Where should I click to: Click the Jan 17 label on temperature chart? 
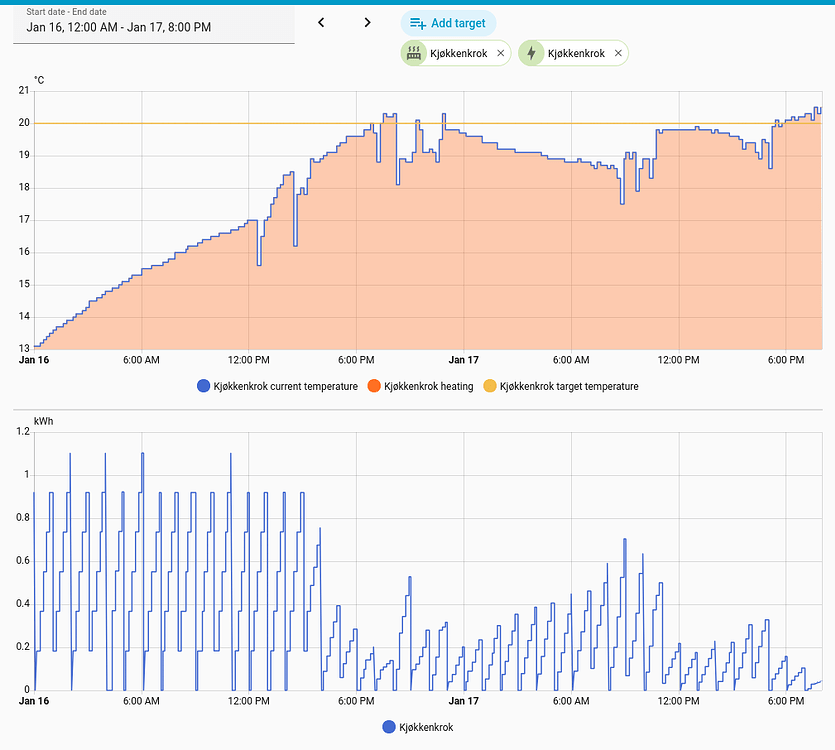[x=463, y=360]
